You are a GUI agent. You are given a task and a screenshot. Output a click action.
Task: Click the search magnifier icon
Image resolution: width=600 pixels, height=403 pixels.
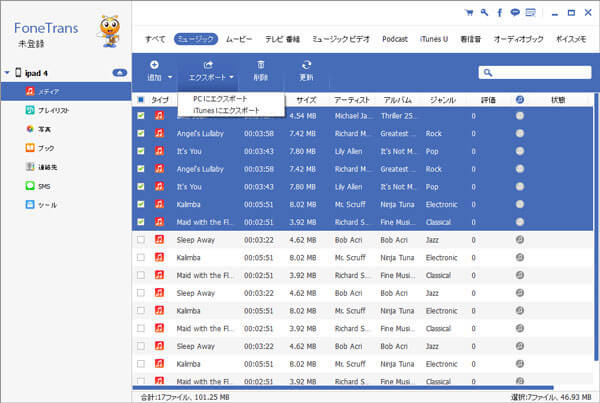tap(488, 72)
